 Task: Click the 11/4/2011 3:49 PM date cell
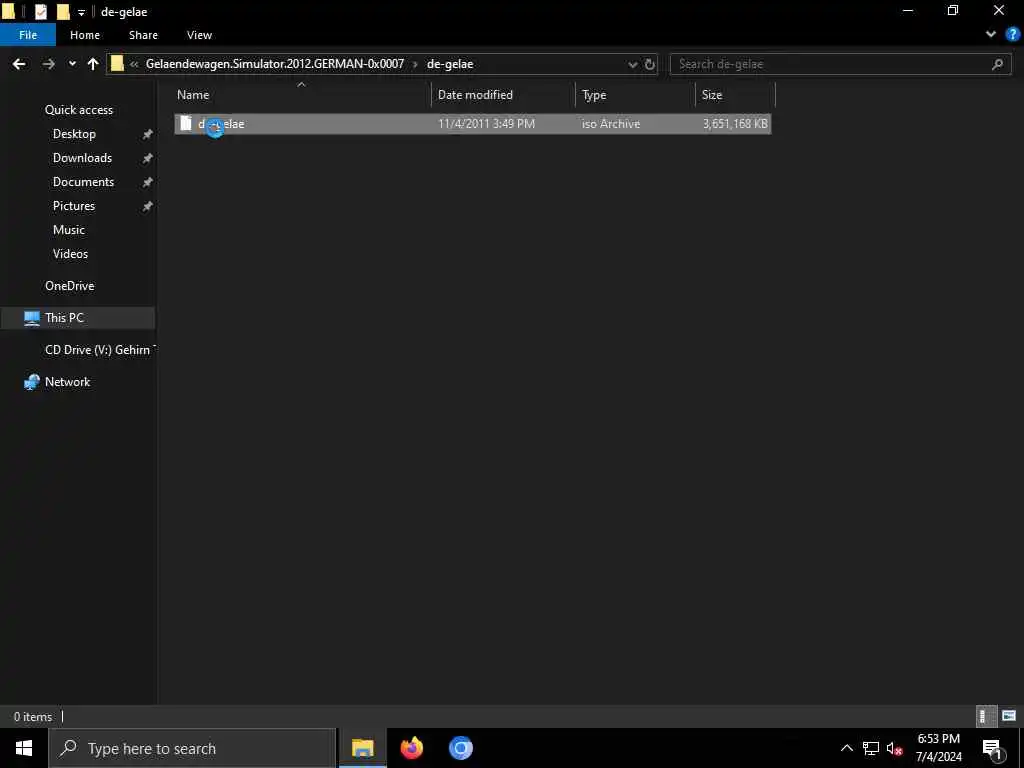pos(487,123)
